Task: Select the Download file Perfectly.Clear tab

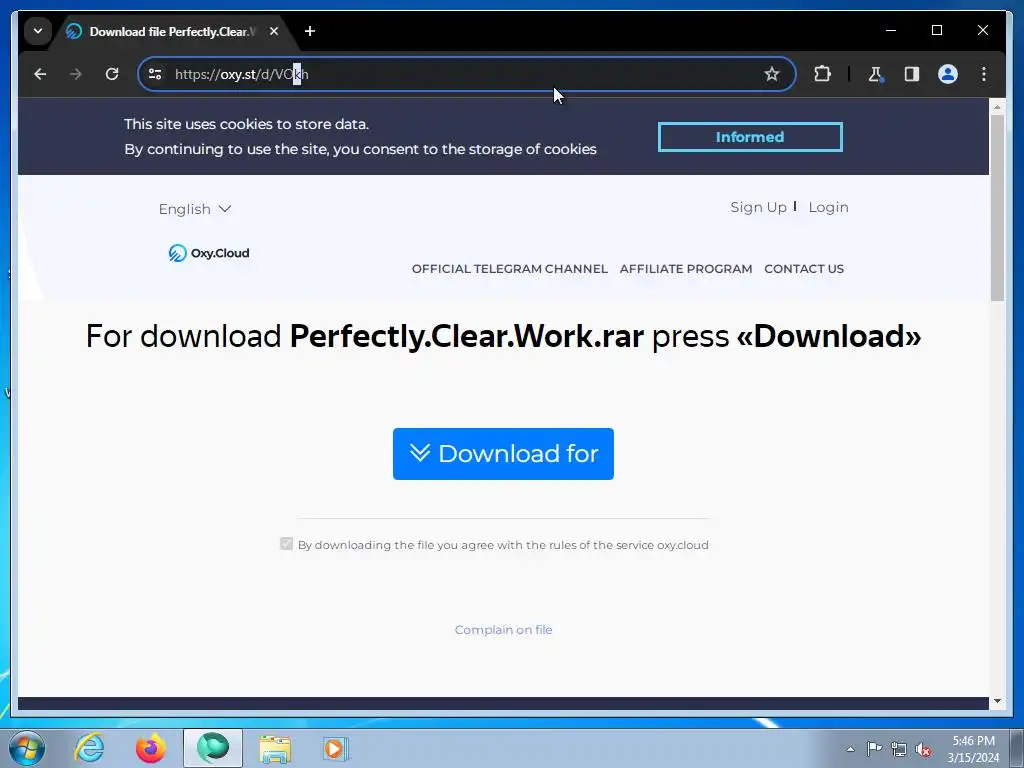Action: [x=172, y=31]
